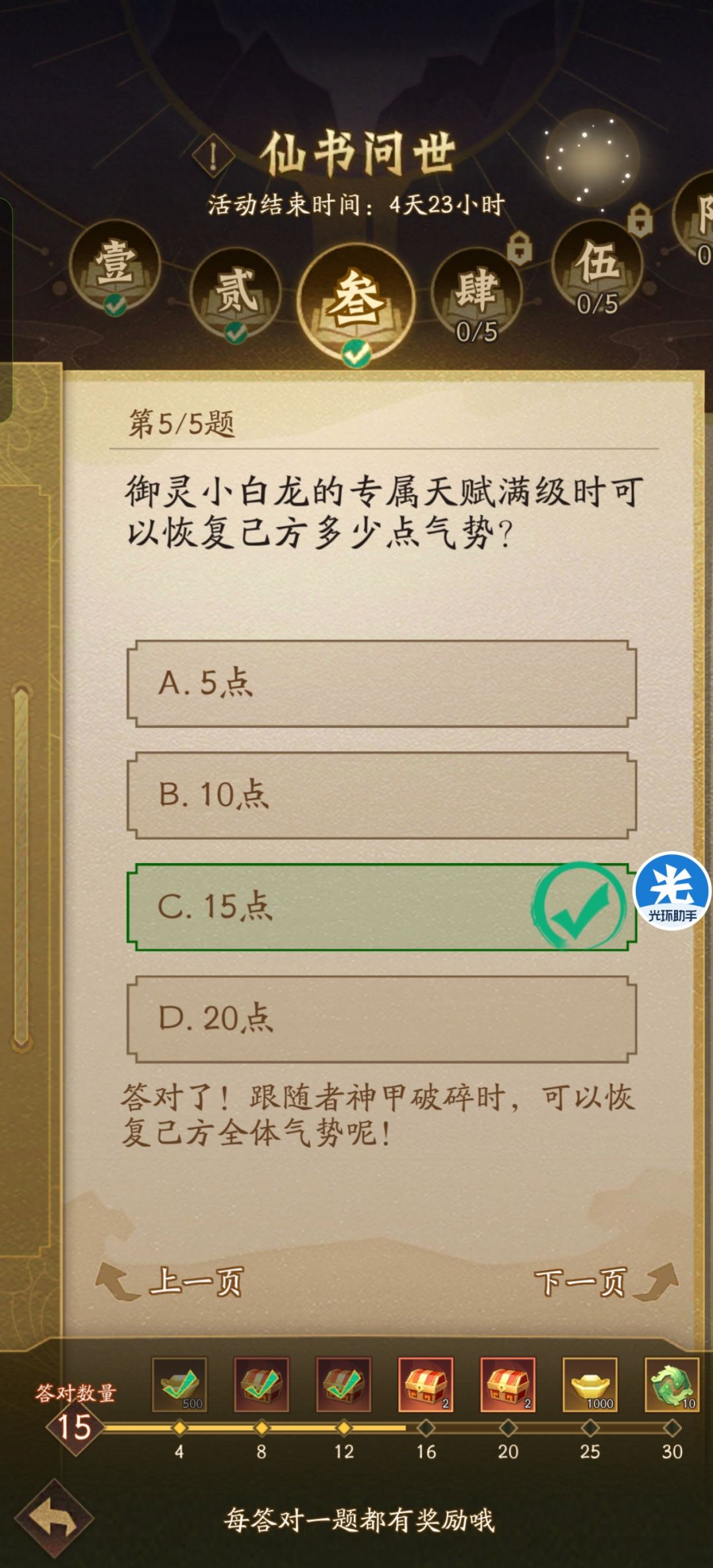The width and height of the screenshot is (713, 1568).
Task: Tap the red chest reward at milestone 20
Action: (x=507, y=1386)
